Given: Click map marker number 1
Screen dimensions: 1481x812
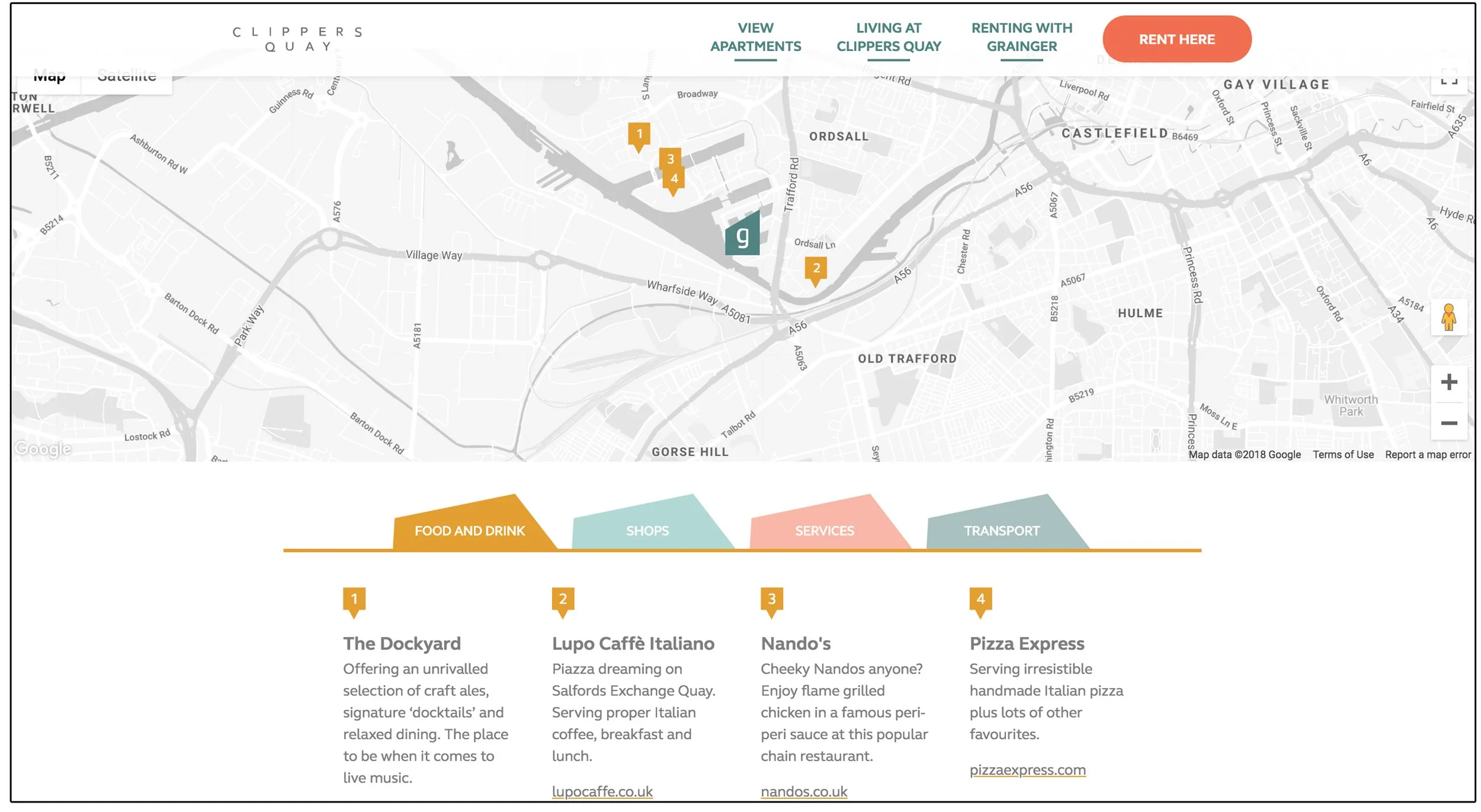Looking at the screenshot, I should (x=639, y=134).
